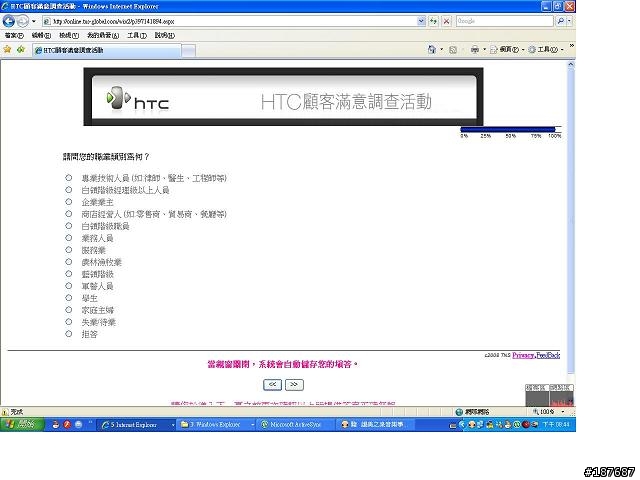Screen dimensions: 640x480
Task: Click the HTC logo in the banner
Action: (138, 98)
